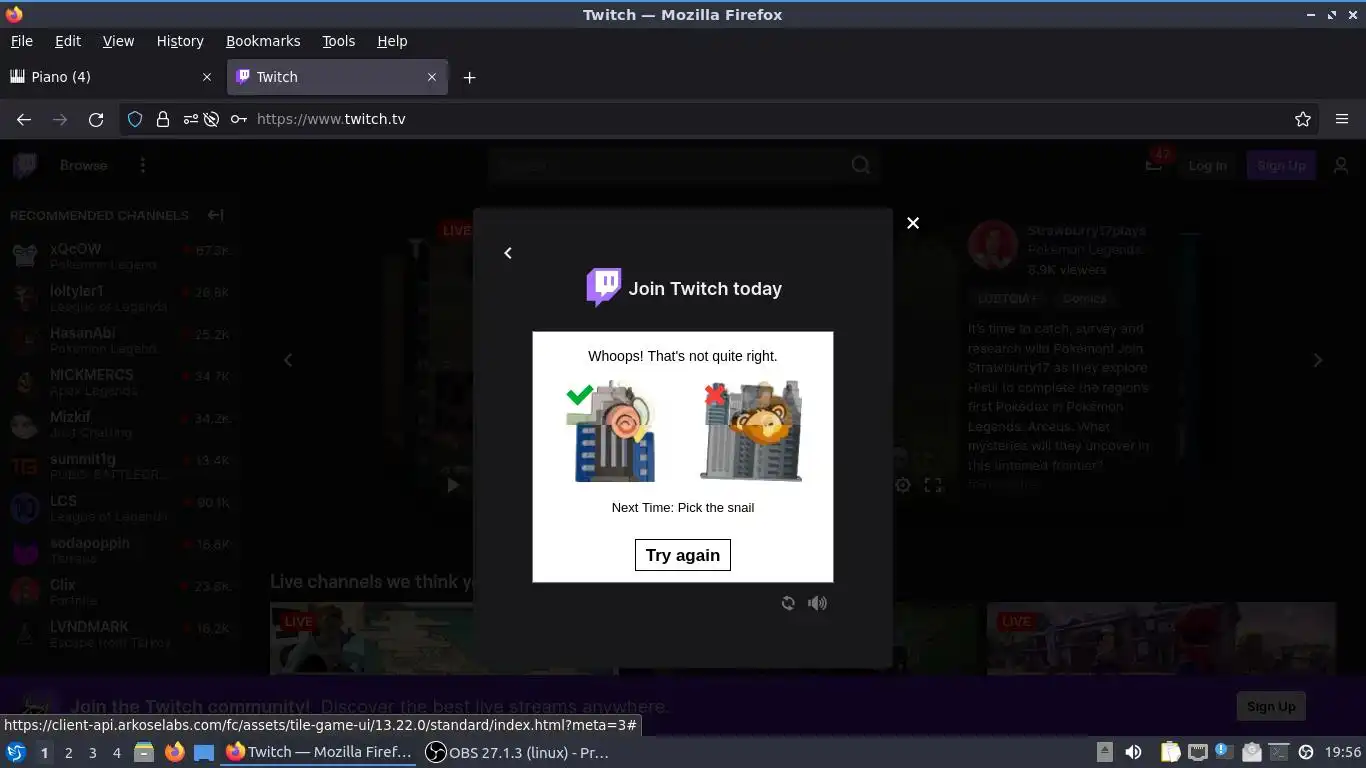This screenshot has height=768, width=1366.
Task: Reload the current page
Action: click(96, 119)
